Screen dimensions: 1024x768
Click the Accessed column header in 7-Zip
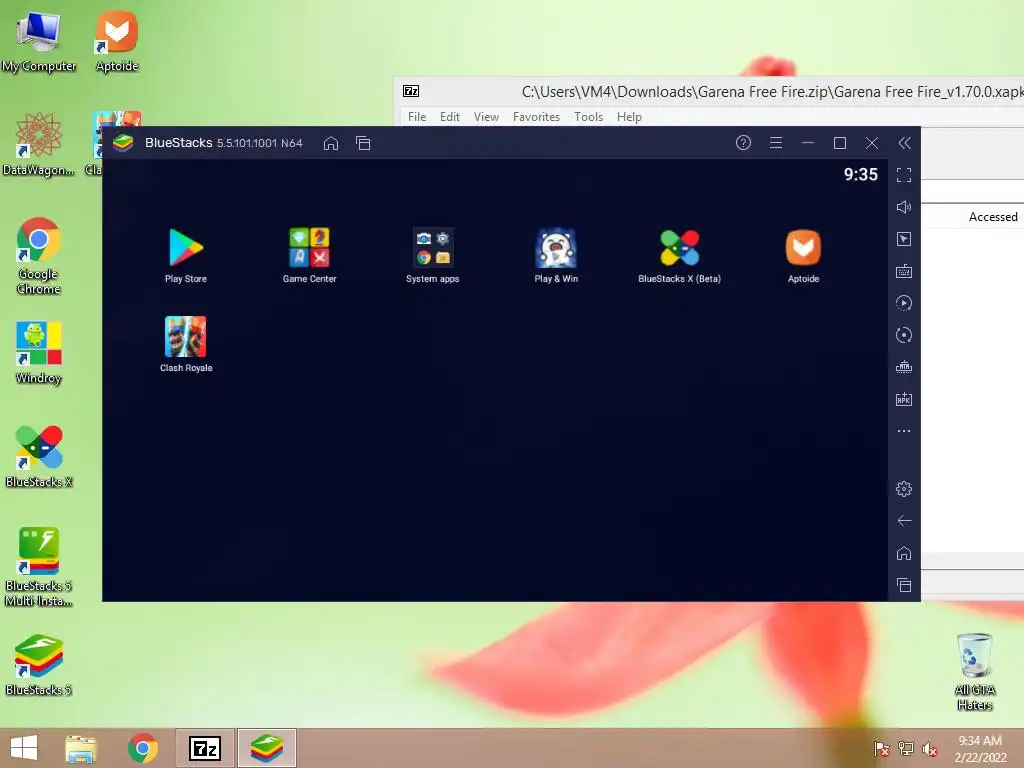[993, 217]
